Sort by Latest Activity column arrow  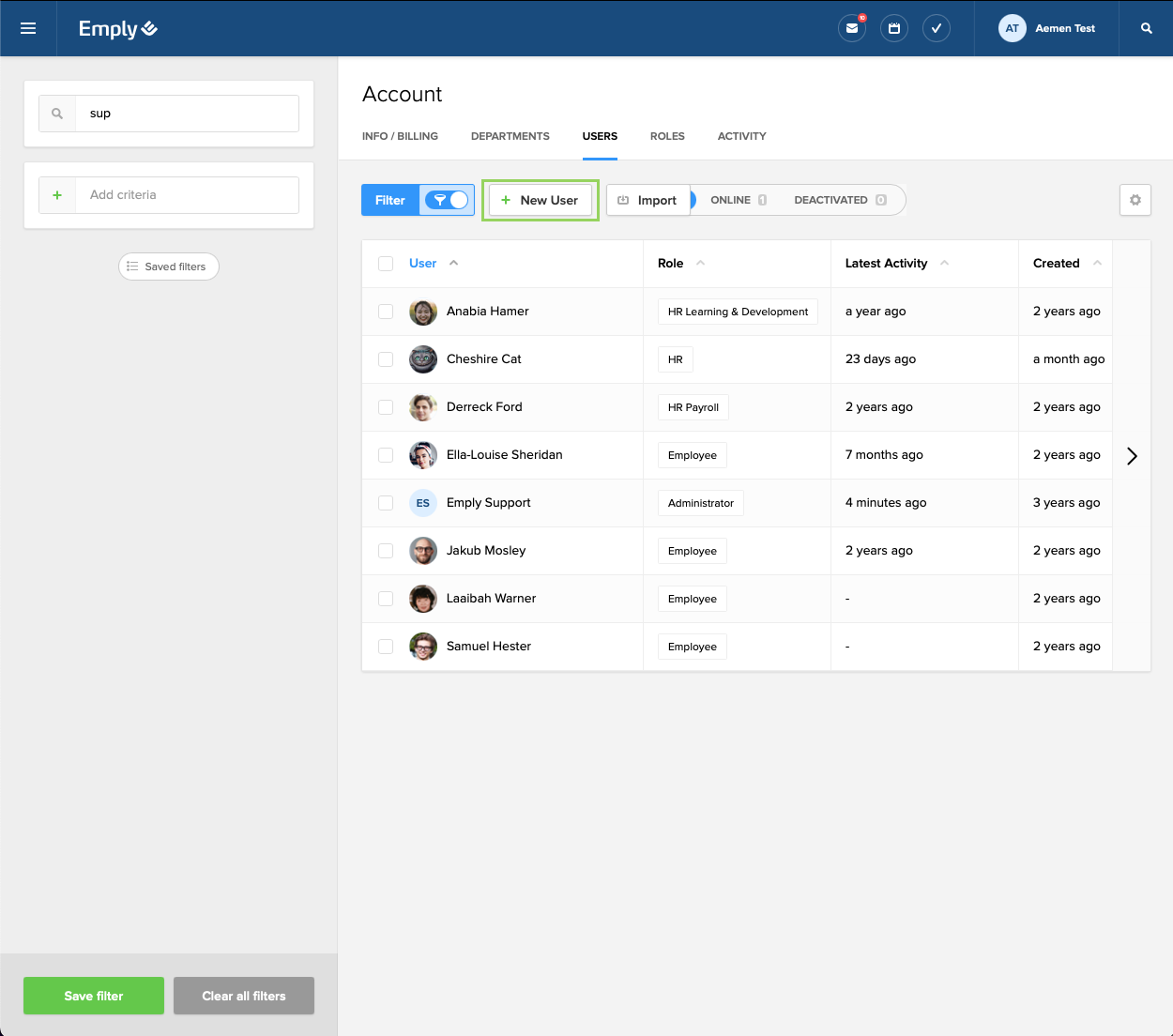tap(944, 264)
